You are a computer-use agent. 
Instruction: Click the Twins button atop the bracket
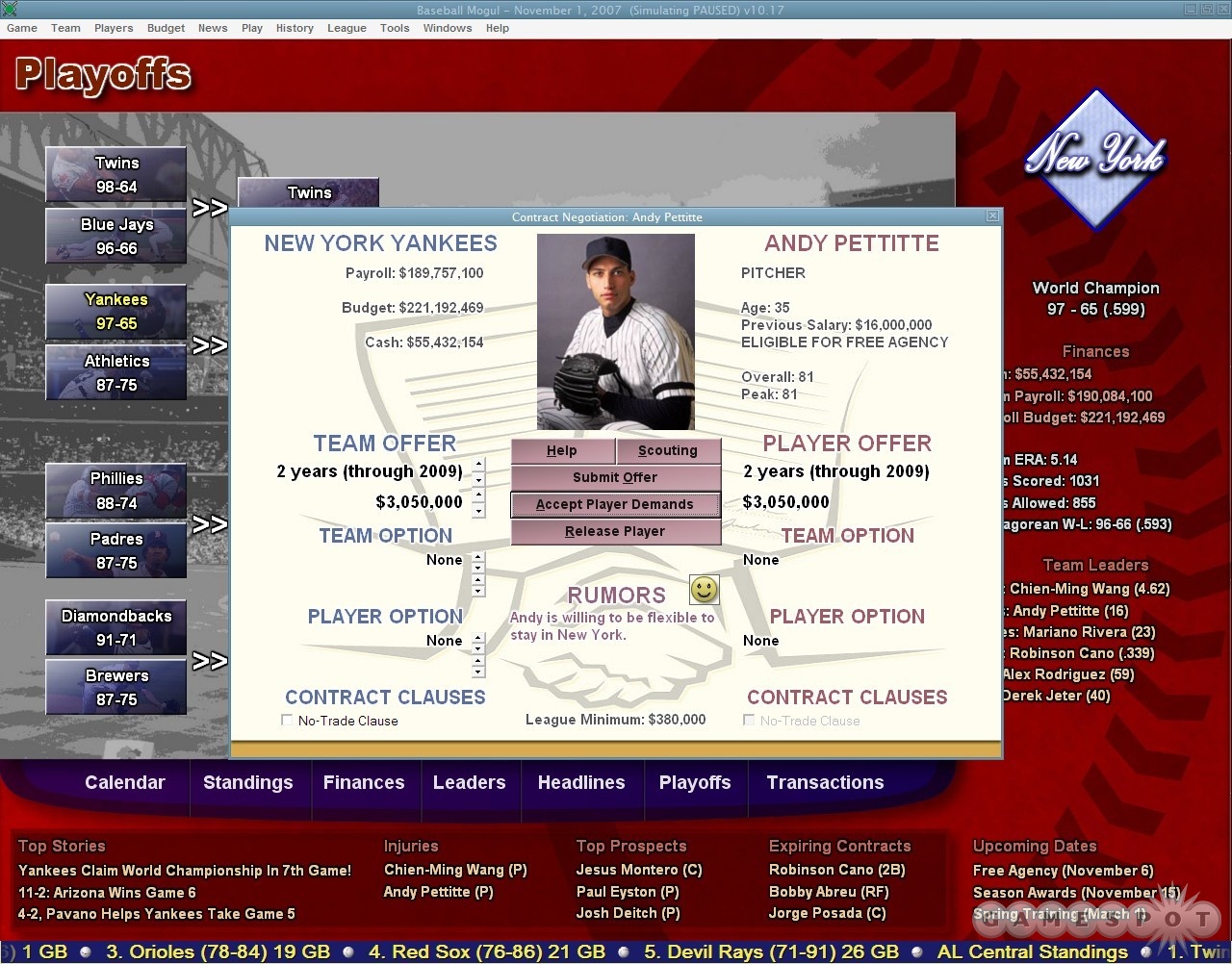click(x=308, y=192)
